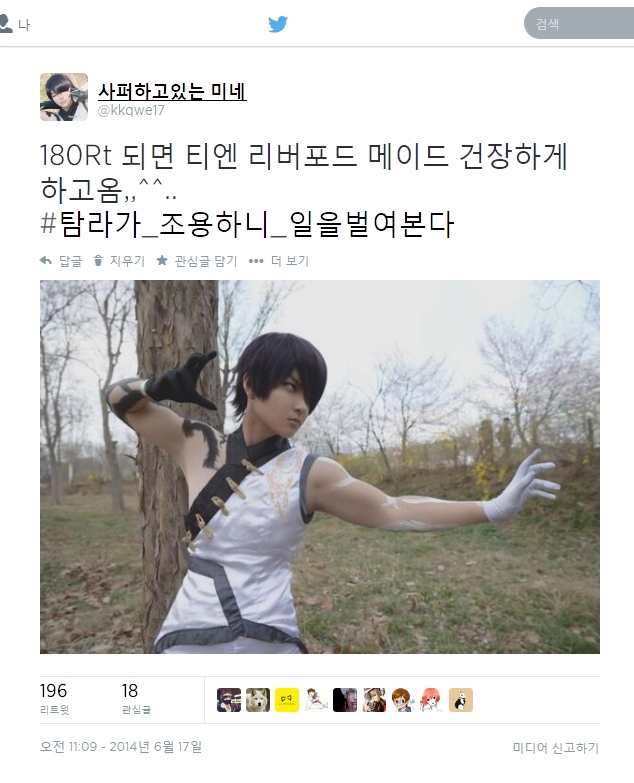Follow the hashtag #탐라가_조용하니_일을벌여본다
Viewport: 634px width, 783px height.
pyautogui.click(x=247, y=224)
